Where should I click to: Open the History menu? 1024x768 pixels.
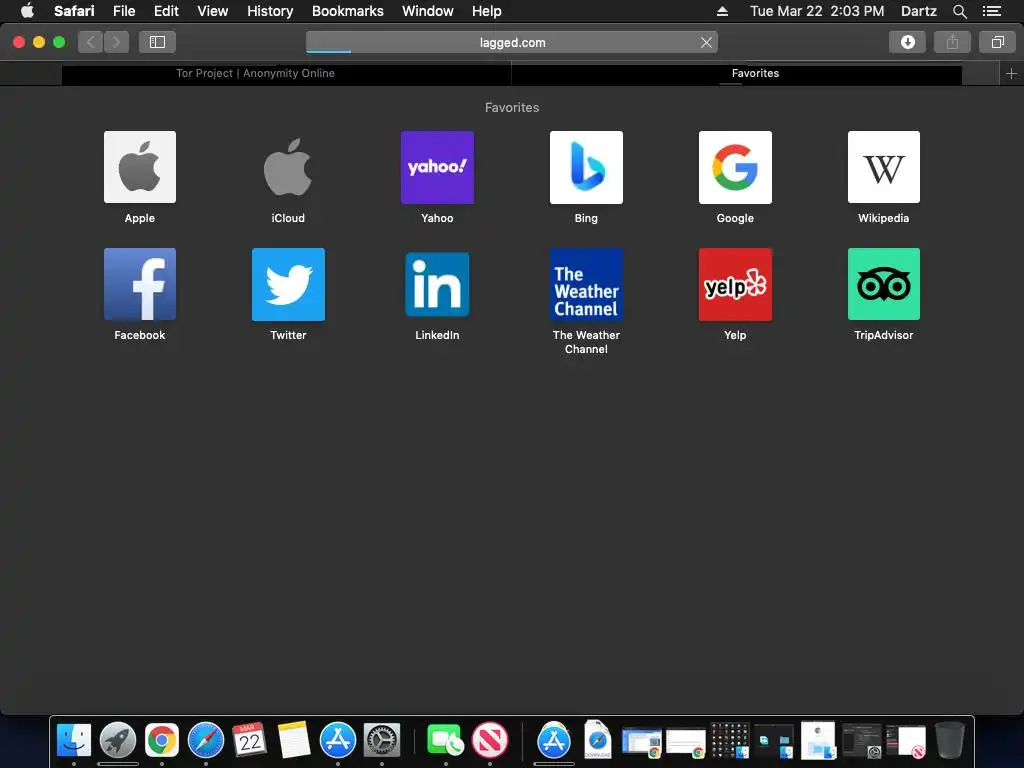coord(270,11)
